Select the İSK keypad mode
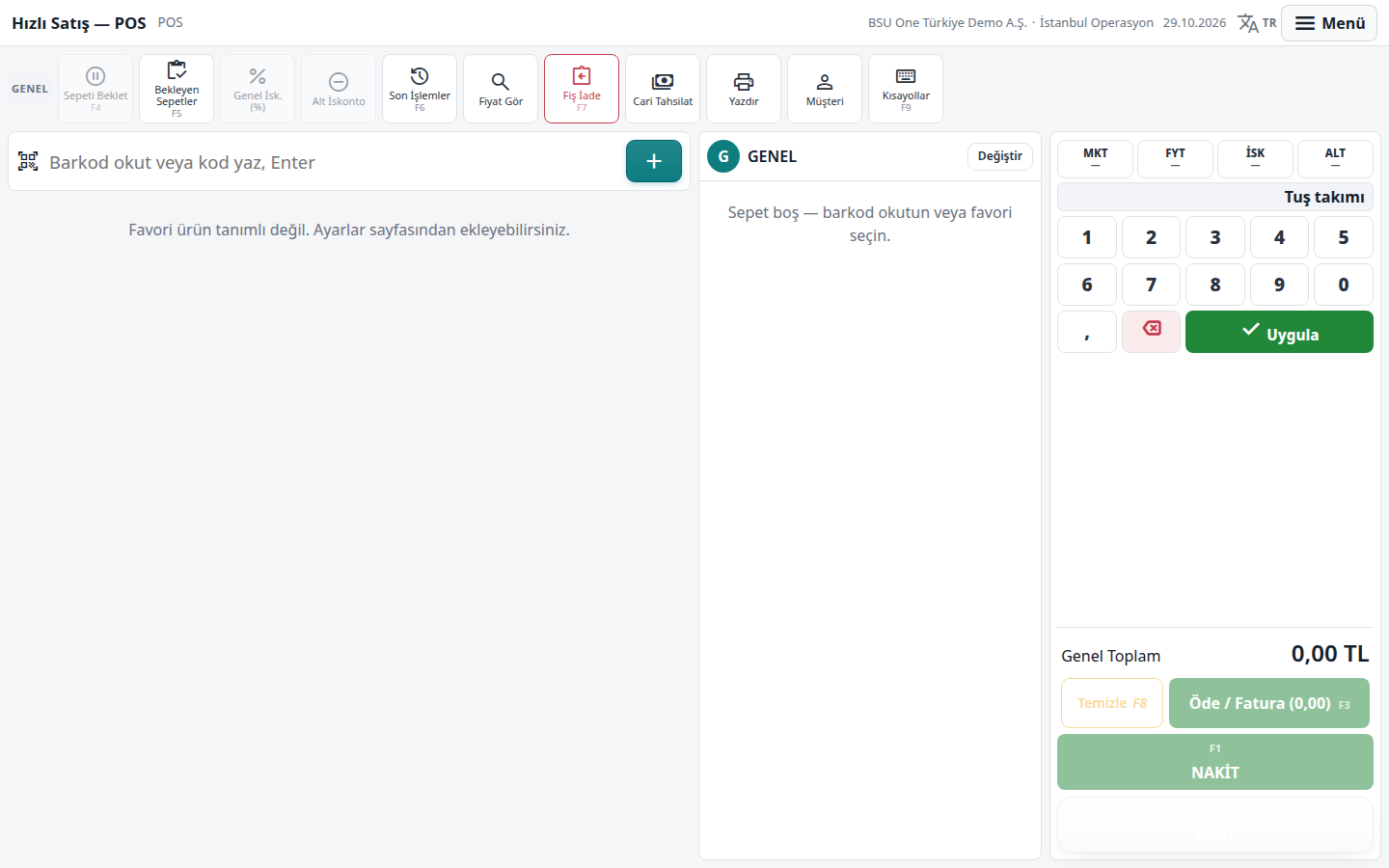 (1255, 159)
